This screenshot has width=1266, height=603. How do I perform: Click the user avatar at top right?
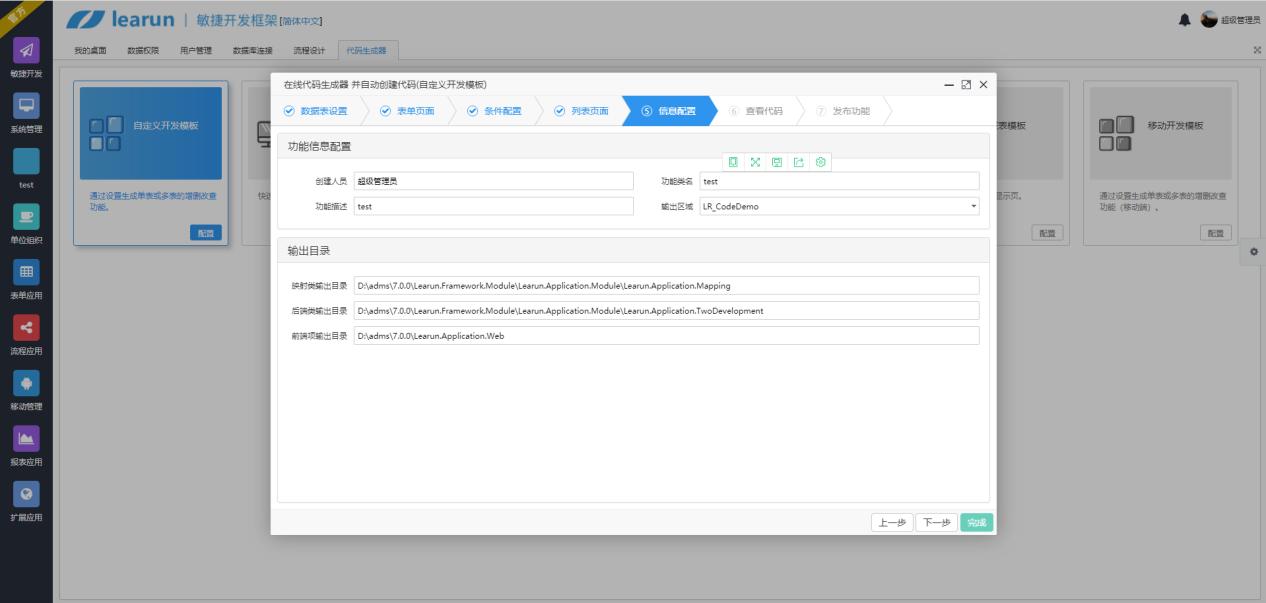1209,19
